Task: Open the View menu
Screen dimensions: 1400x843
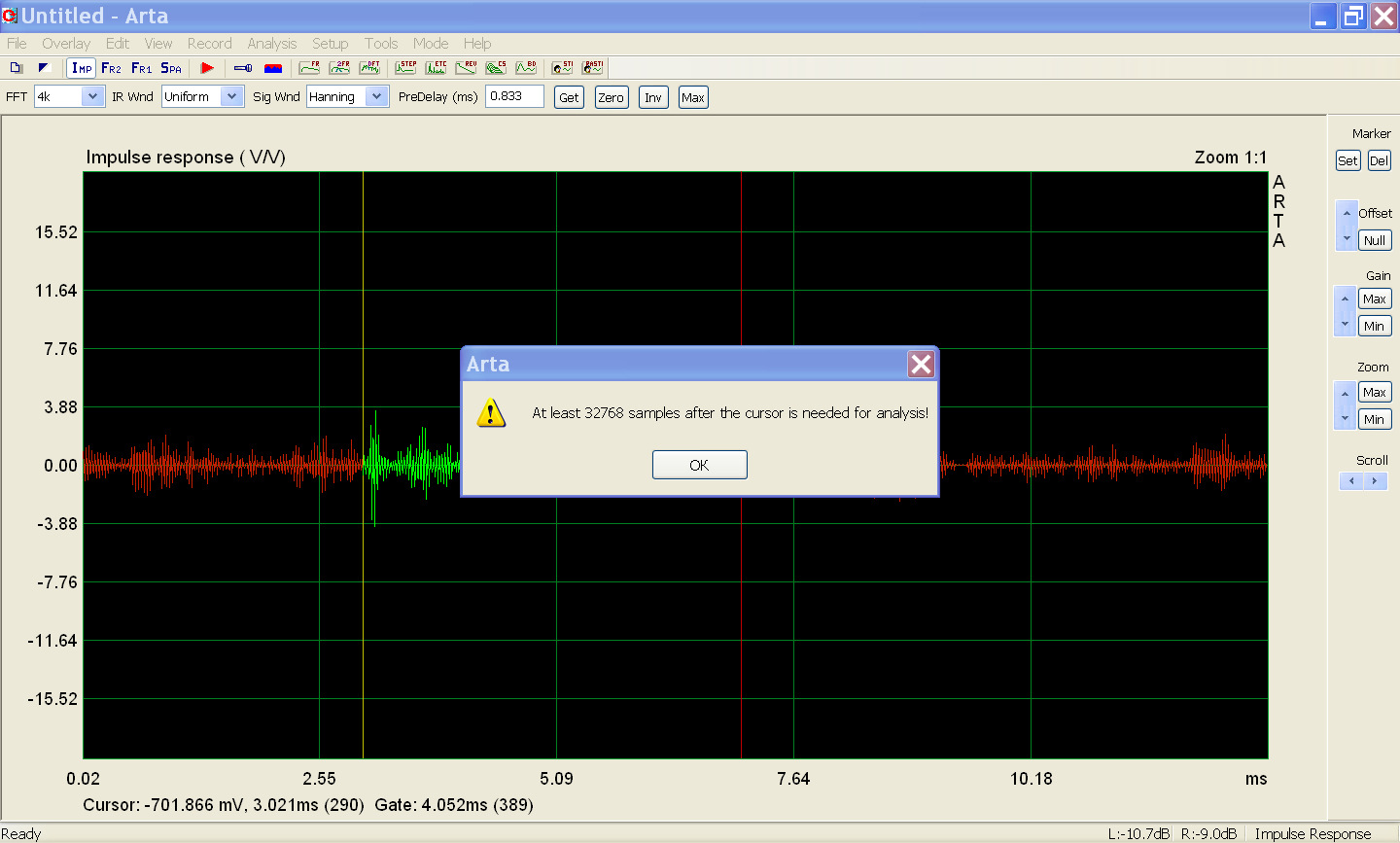Action: tap(158, 44)
